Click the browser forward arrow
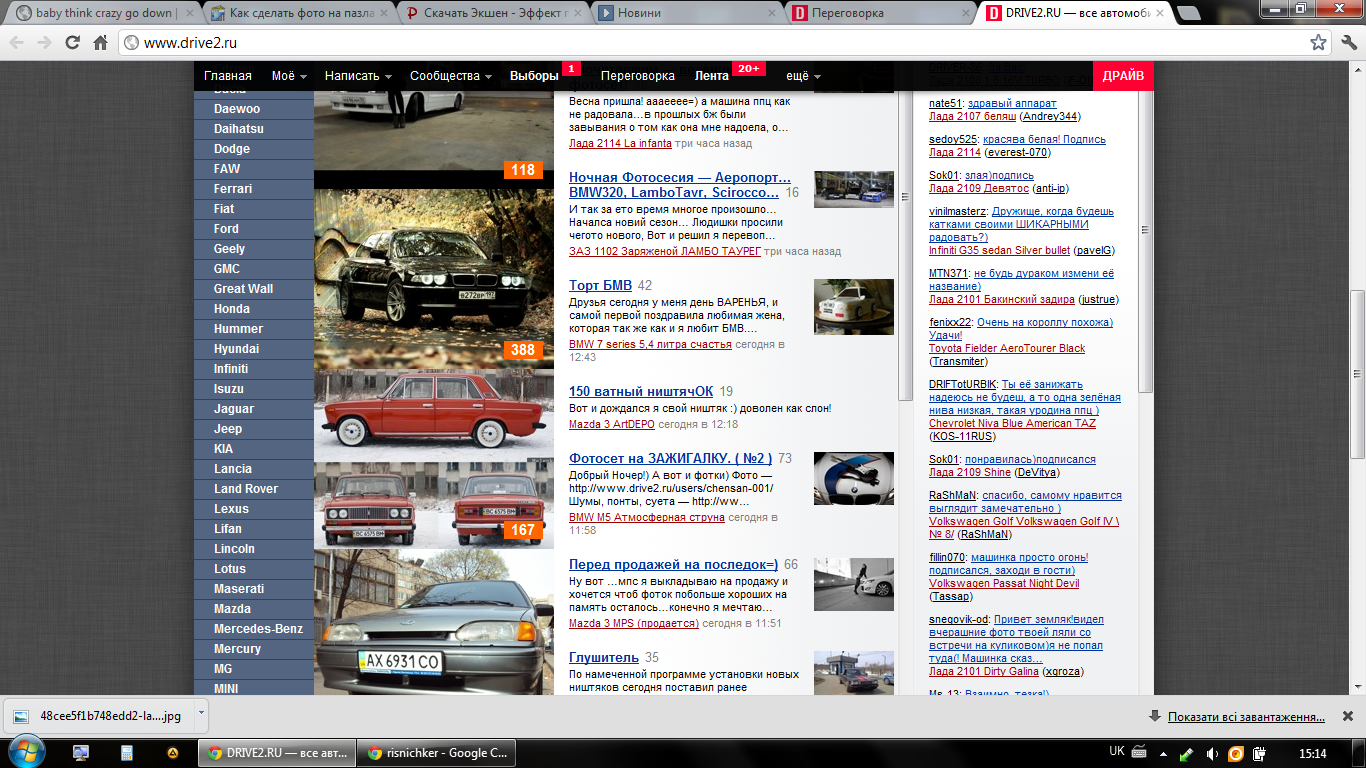Image resolution: width=1366 pixels, height=768 pixels. (44, 43)
